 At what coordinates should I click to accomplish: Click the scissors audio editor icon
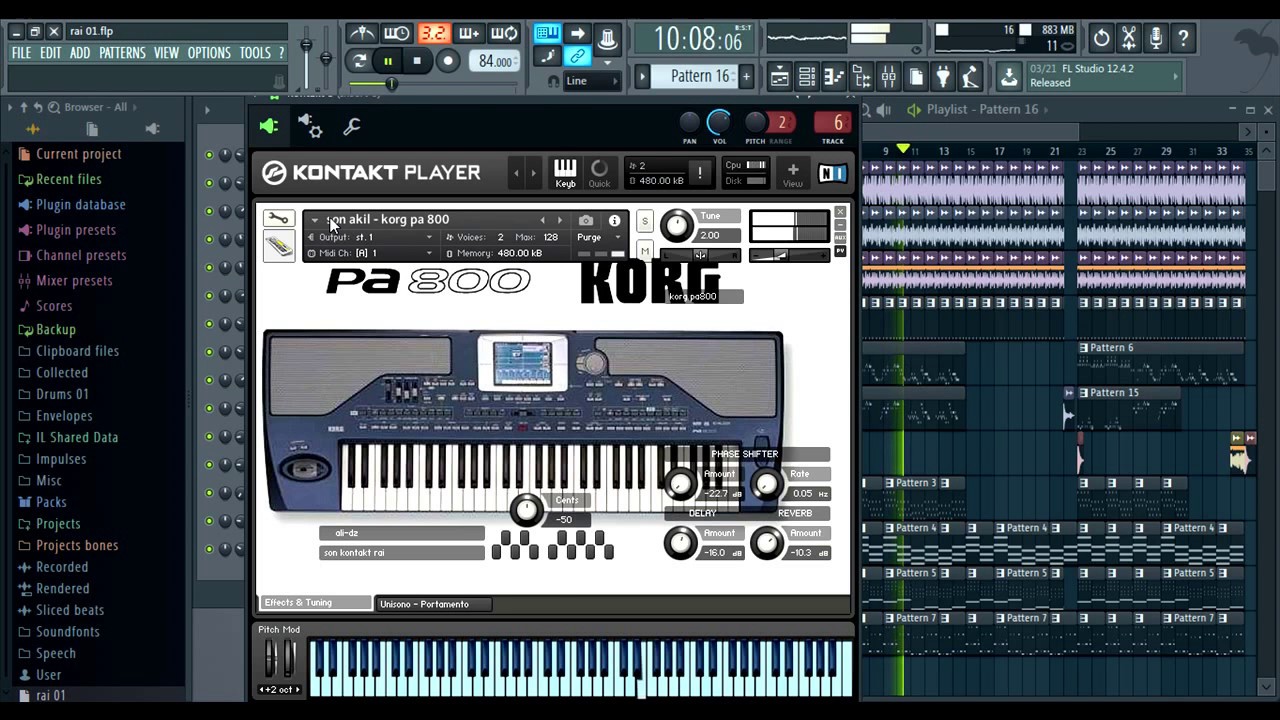pyautogui.click(x=1129, y=38)
